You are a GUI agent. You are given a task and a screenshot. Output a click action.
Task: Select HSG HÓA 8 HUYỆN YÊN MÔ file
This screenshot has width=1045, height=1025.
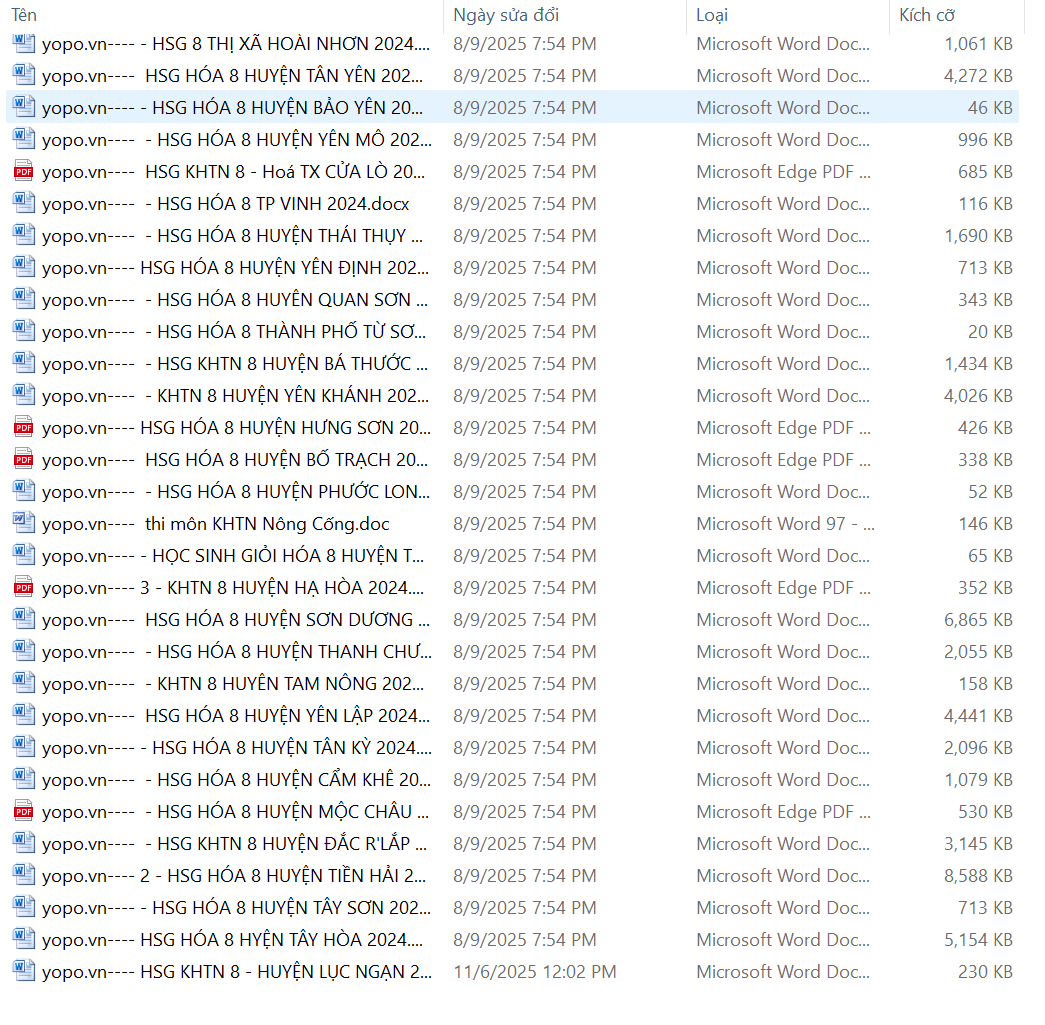[x=236, y=140]
